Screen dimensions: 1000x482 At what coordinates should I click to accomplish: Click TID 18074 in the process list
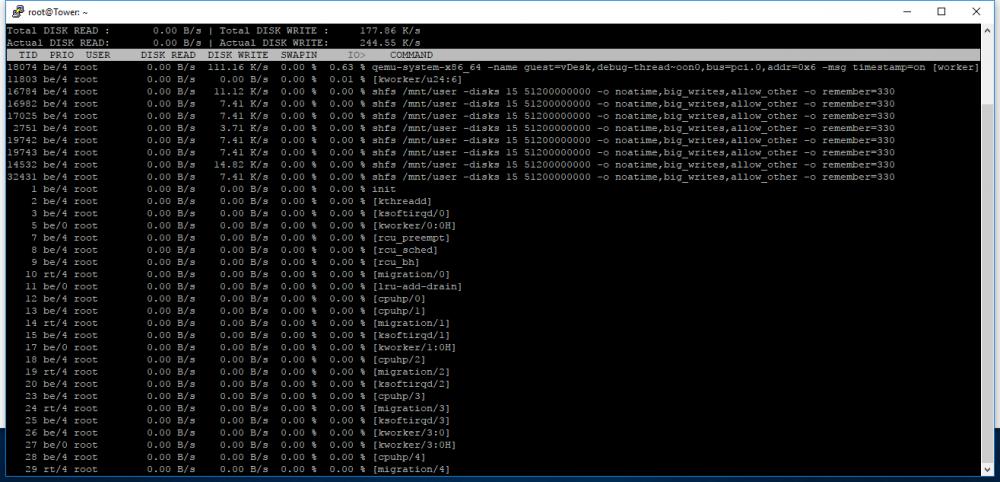tap(22, 68)
